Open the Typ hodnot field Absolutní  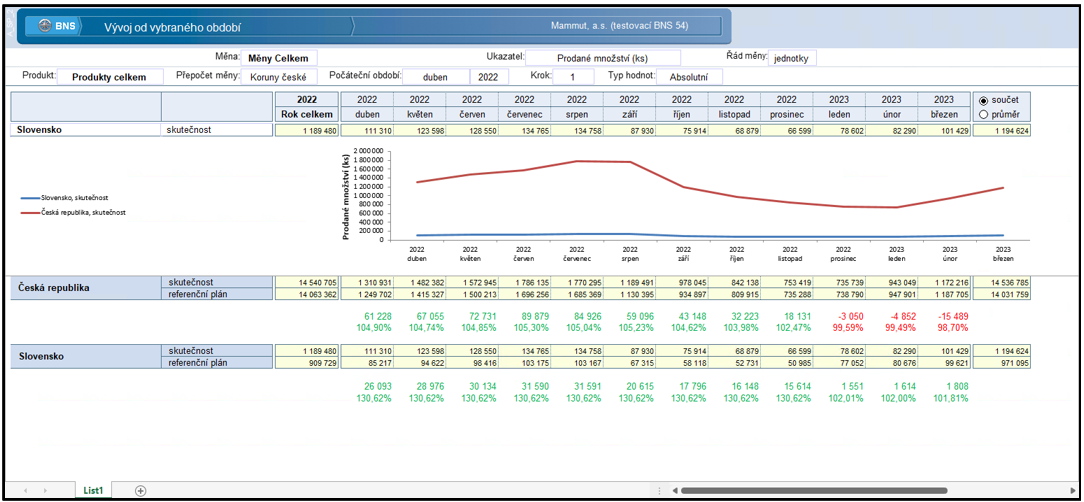(690, 77)
